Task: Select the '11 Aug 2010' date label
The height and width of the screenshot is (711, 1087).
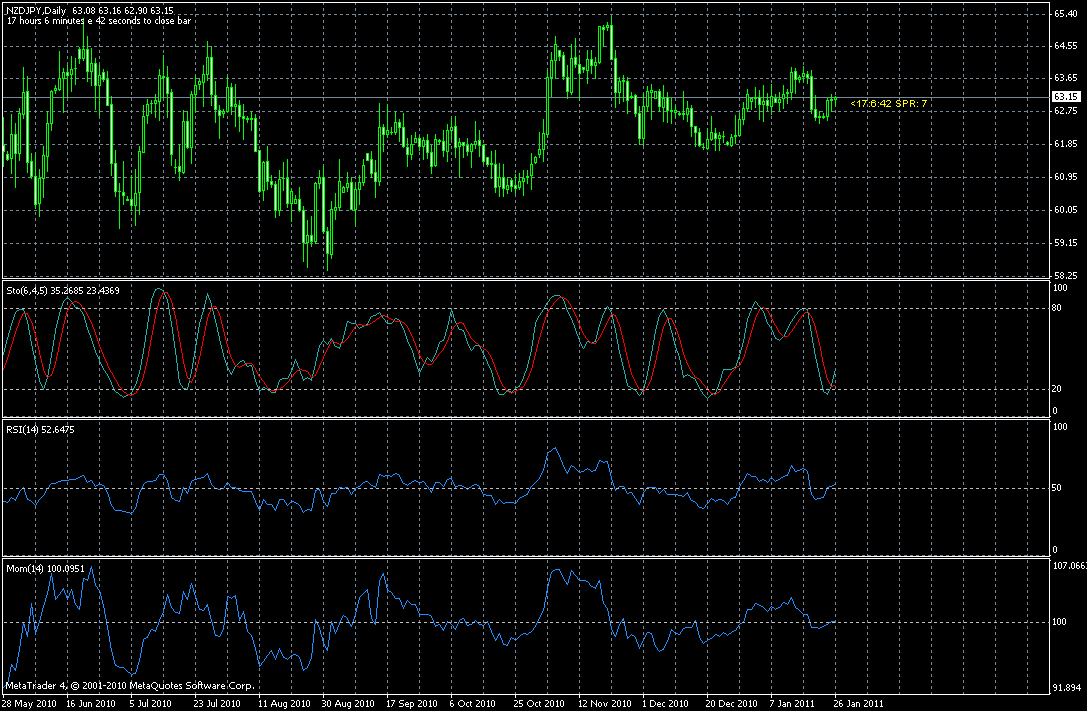Action: pos(284,703)
